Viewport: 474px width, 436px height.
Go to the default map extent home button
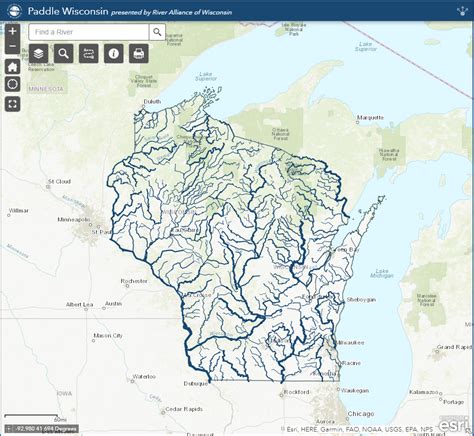tap(13, 67)
